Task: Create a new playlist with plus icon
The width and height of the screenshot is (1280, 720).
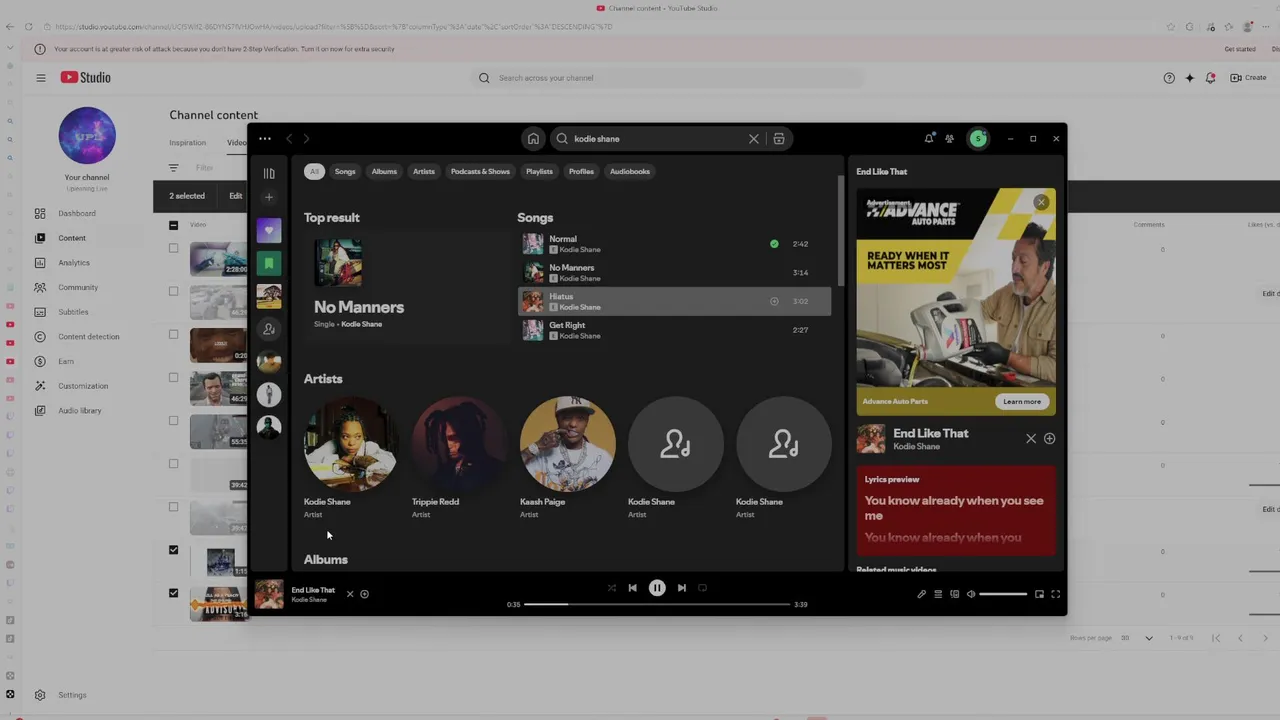Action: pyautogui.click(x=269, y=197)
